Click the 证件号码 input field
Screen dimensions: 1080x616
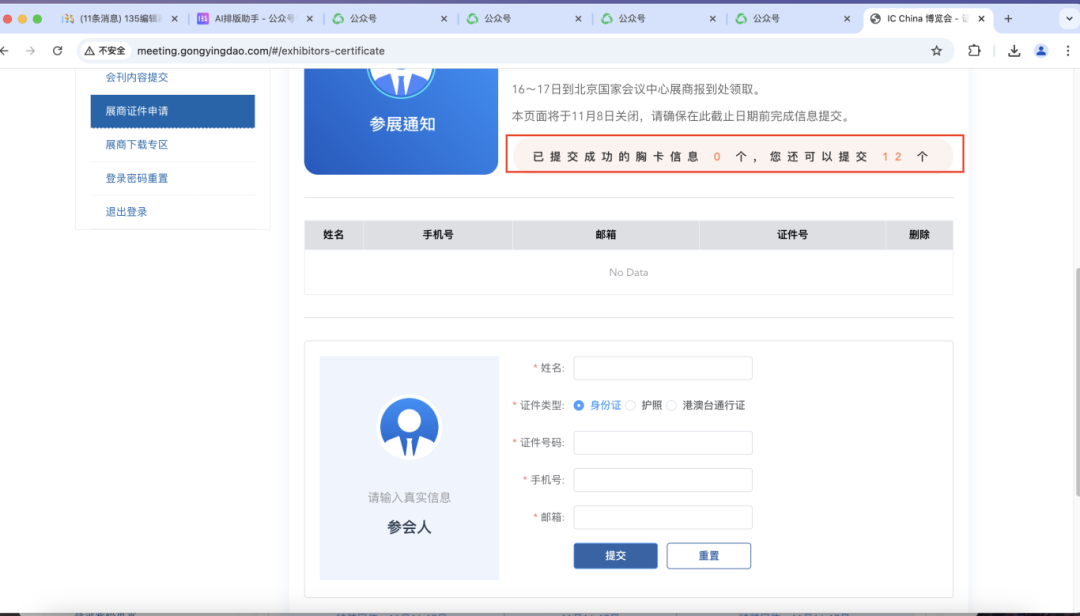(663, 442)
